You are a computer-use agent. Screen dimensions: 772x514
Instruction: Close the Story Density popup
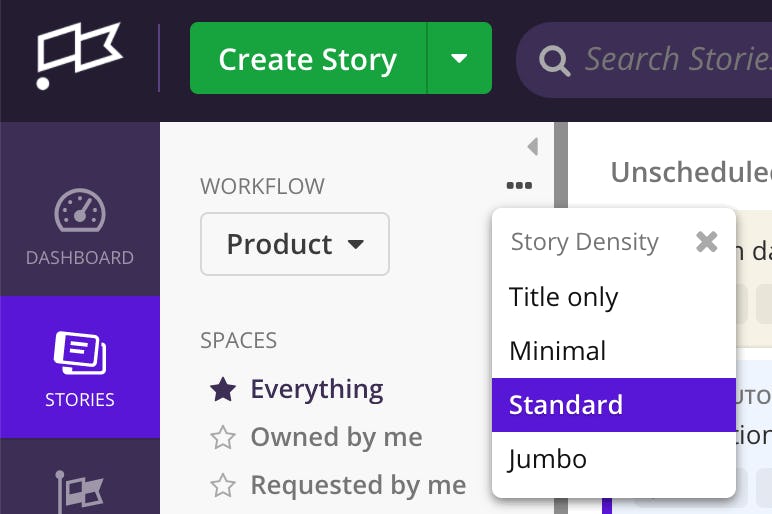click(x=707, y=242)
